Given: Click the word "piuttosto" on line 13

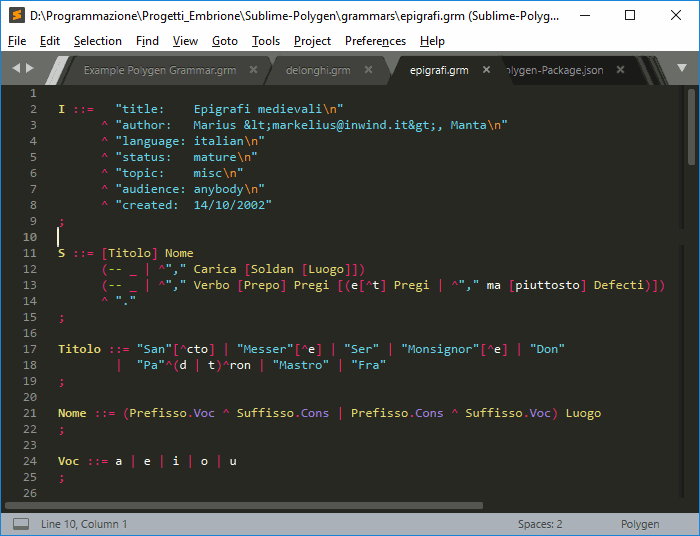Looking at the screenshot, I should coord(547,285).
